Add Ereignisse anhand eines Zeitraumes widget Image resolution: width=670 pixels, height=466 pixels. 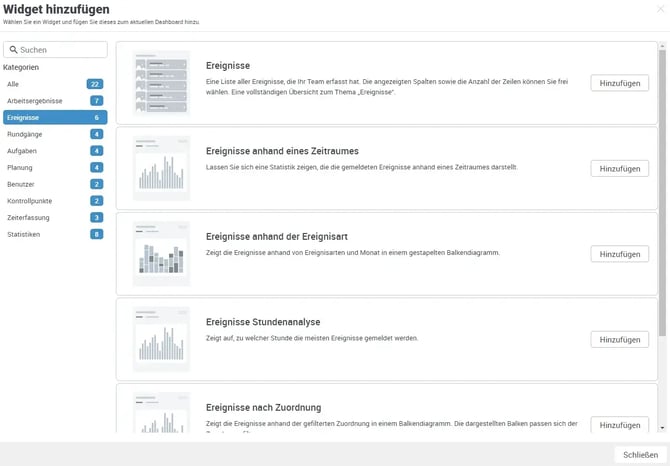coord(620,169)
